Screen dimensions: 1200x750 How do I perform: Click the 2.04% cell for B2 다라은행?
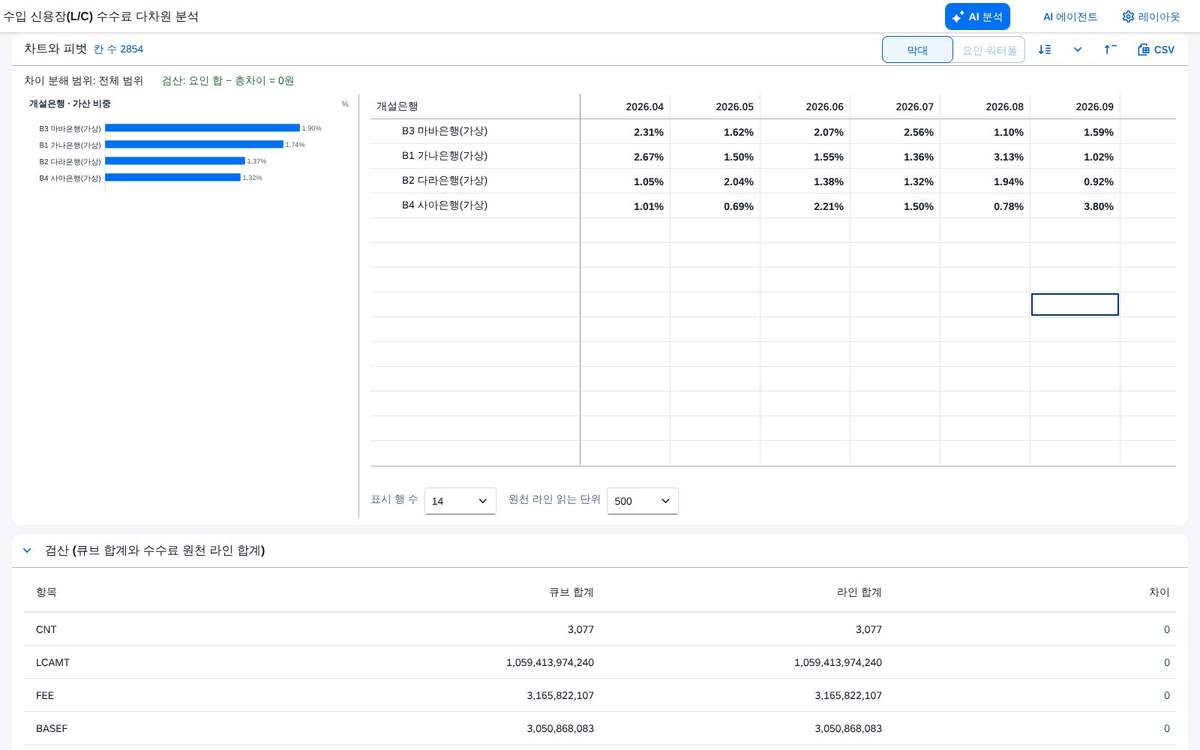(715, 182)
